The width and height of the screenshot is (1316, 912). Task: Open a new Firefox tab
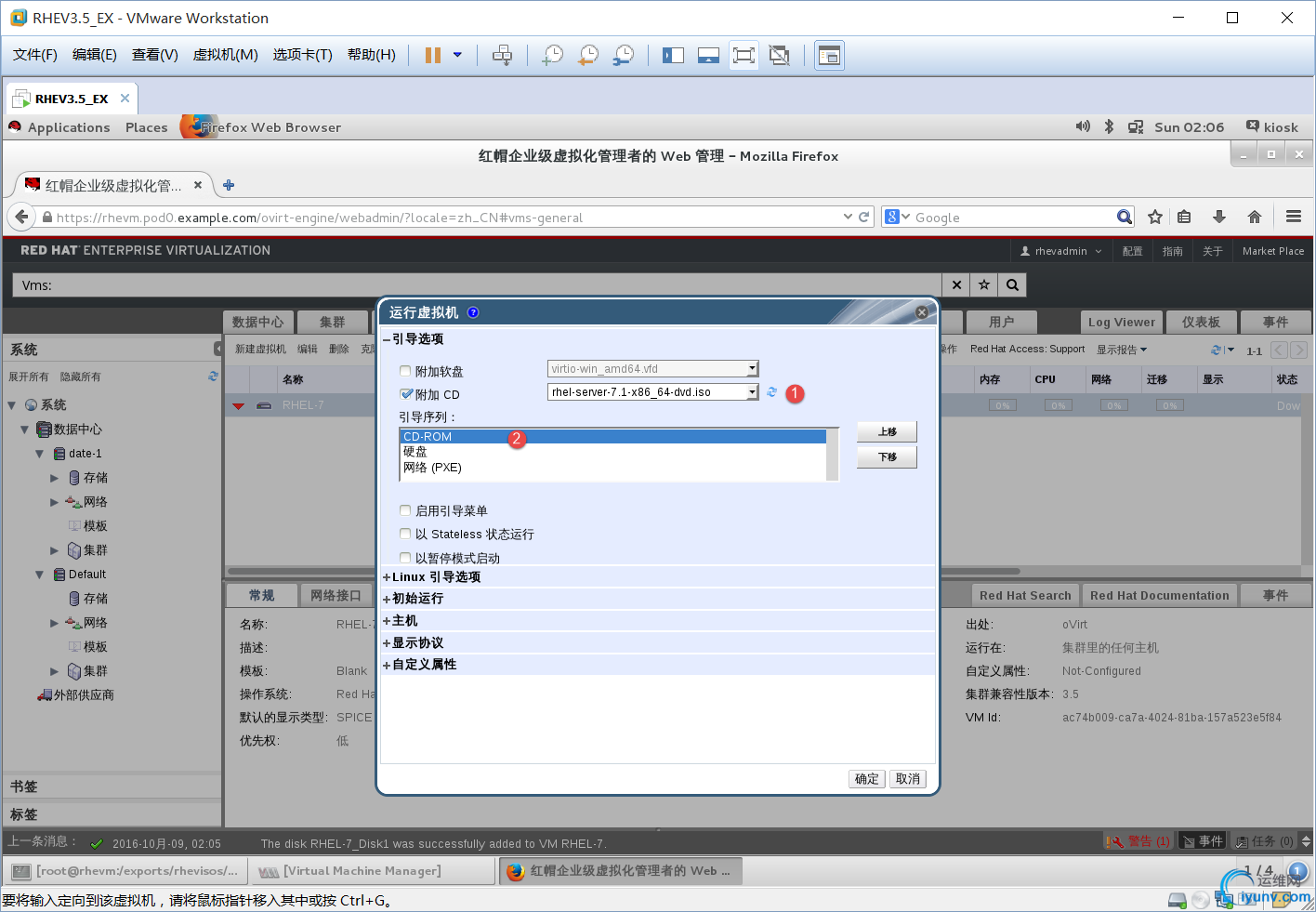click(x=229, y=185)
